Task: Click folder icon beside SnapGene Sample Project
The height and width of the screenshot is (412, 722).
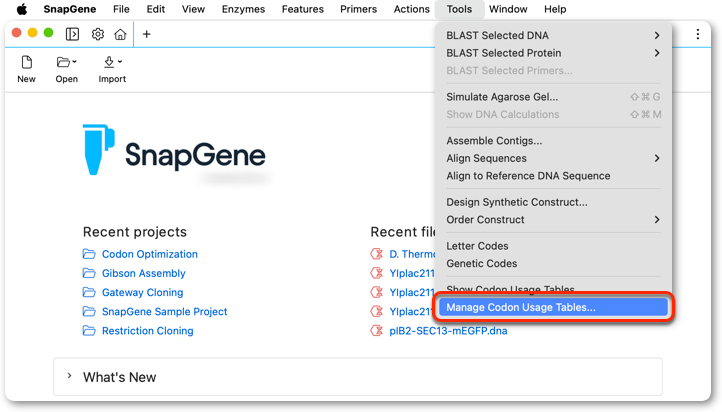Action: 89,312
